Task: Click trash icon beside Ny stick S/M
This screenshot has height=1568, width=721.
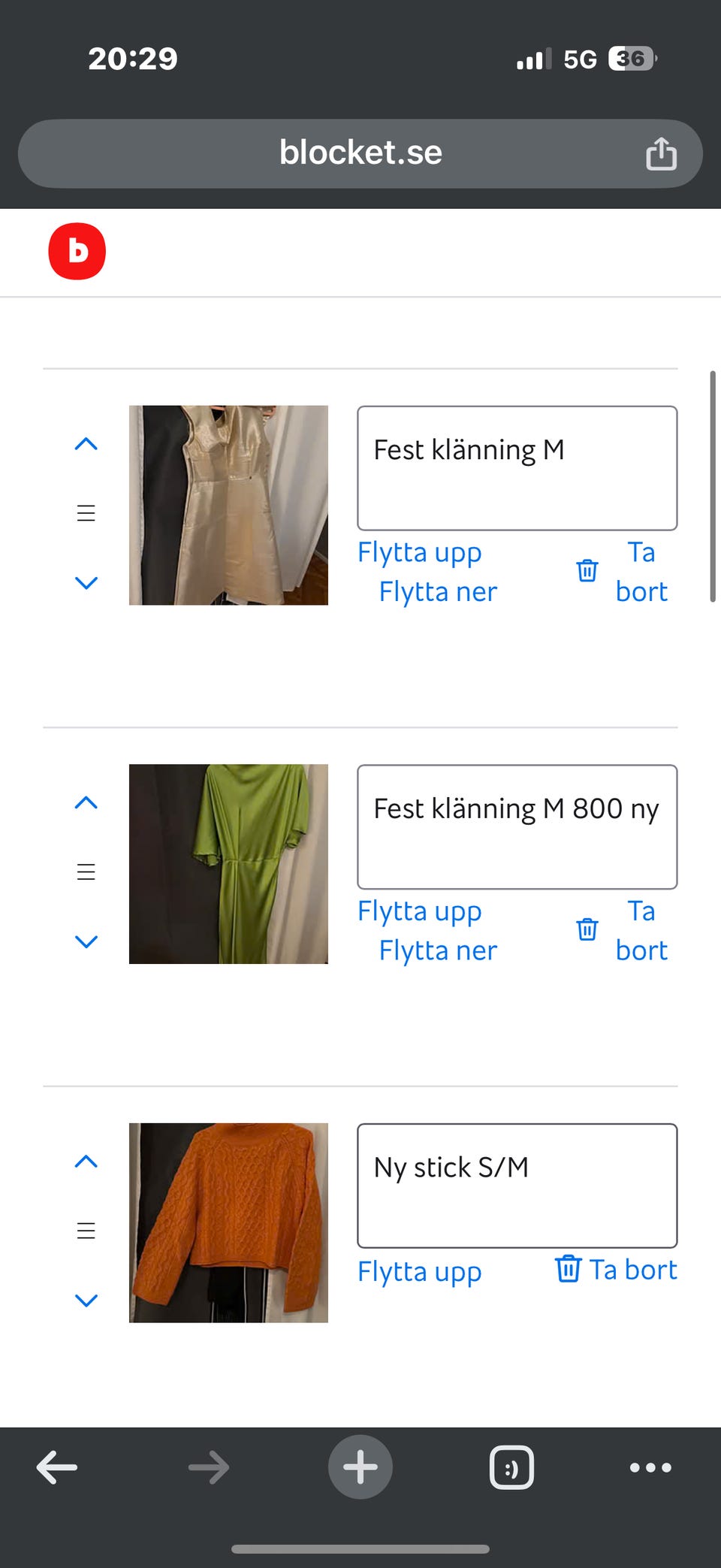Action: click(568, 1269)
